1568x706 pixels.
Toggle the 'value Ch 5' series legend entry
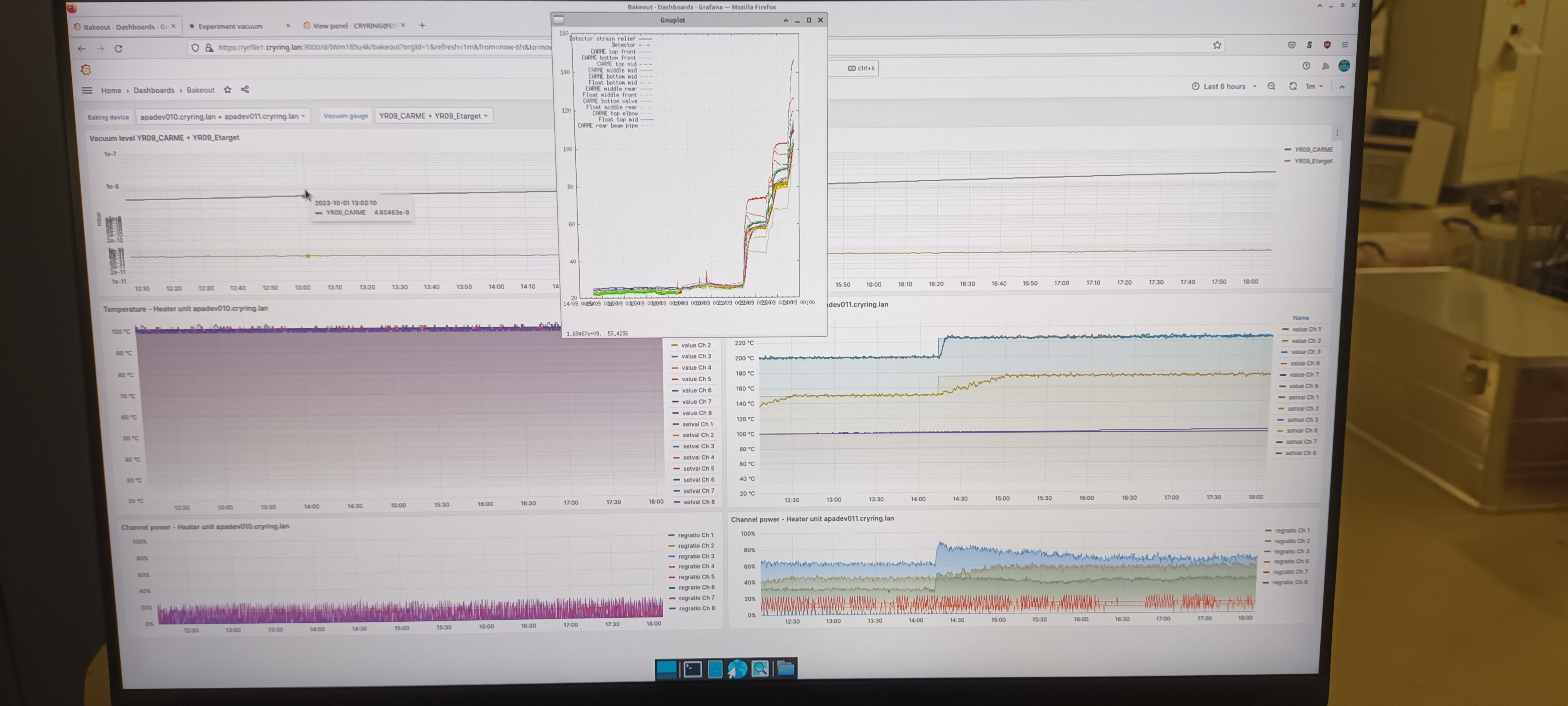696,379
